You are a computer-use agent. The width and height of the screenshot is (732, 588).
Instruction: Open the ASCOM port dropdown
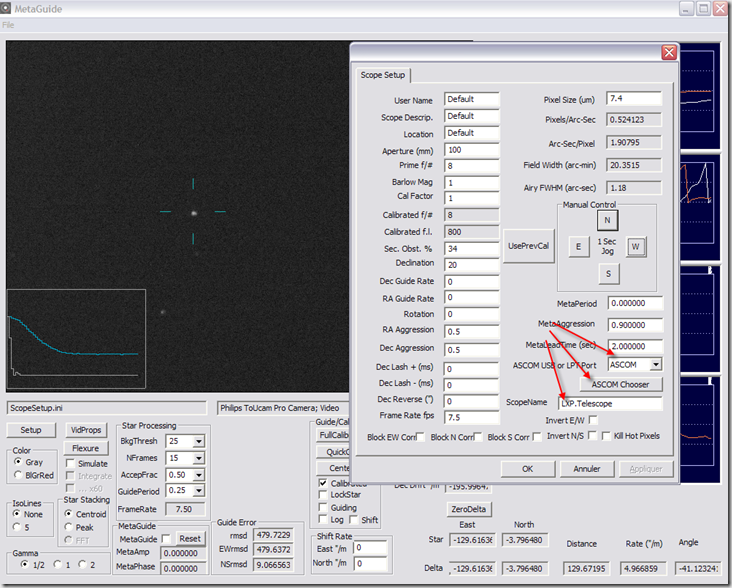(x=656, y=364)
